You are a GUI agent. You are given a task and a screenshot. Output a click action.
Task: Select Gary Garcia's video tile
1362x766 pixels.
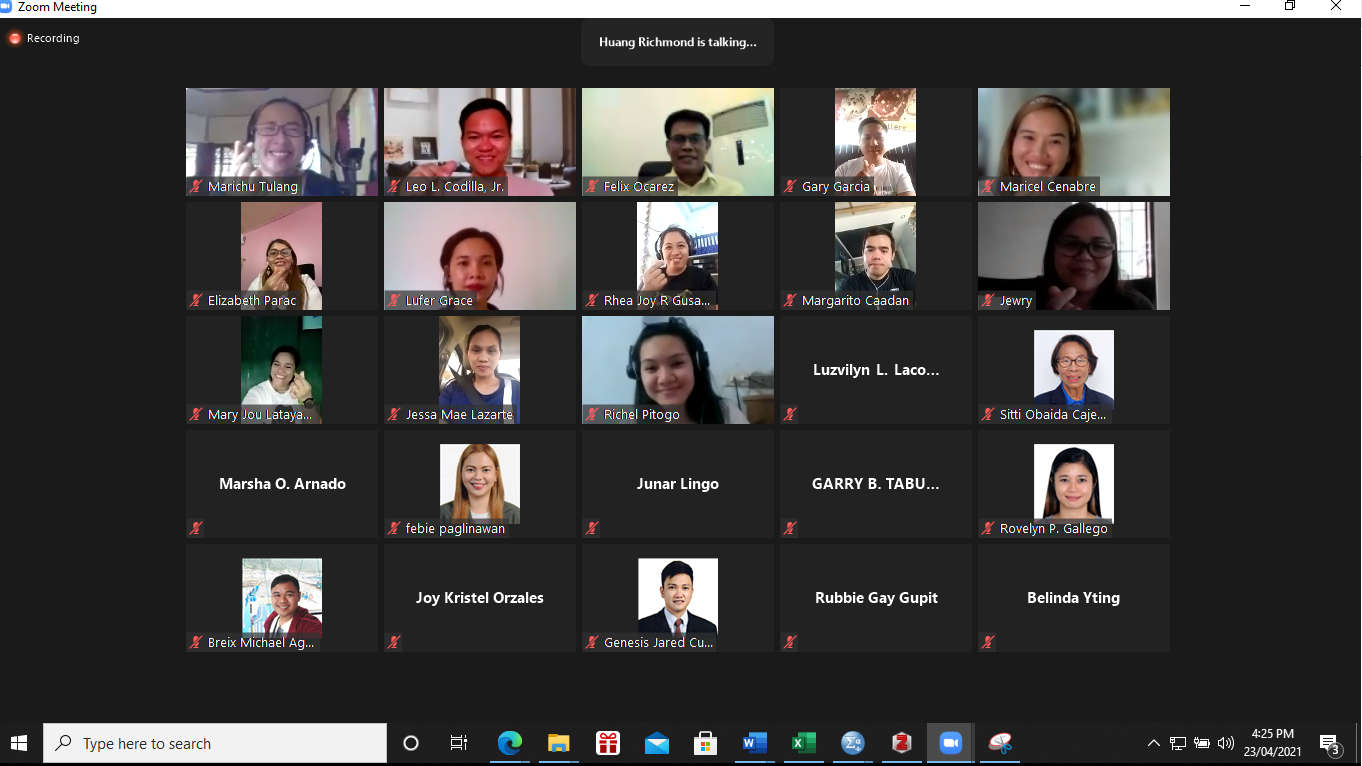[x=876, y=142]
